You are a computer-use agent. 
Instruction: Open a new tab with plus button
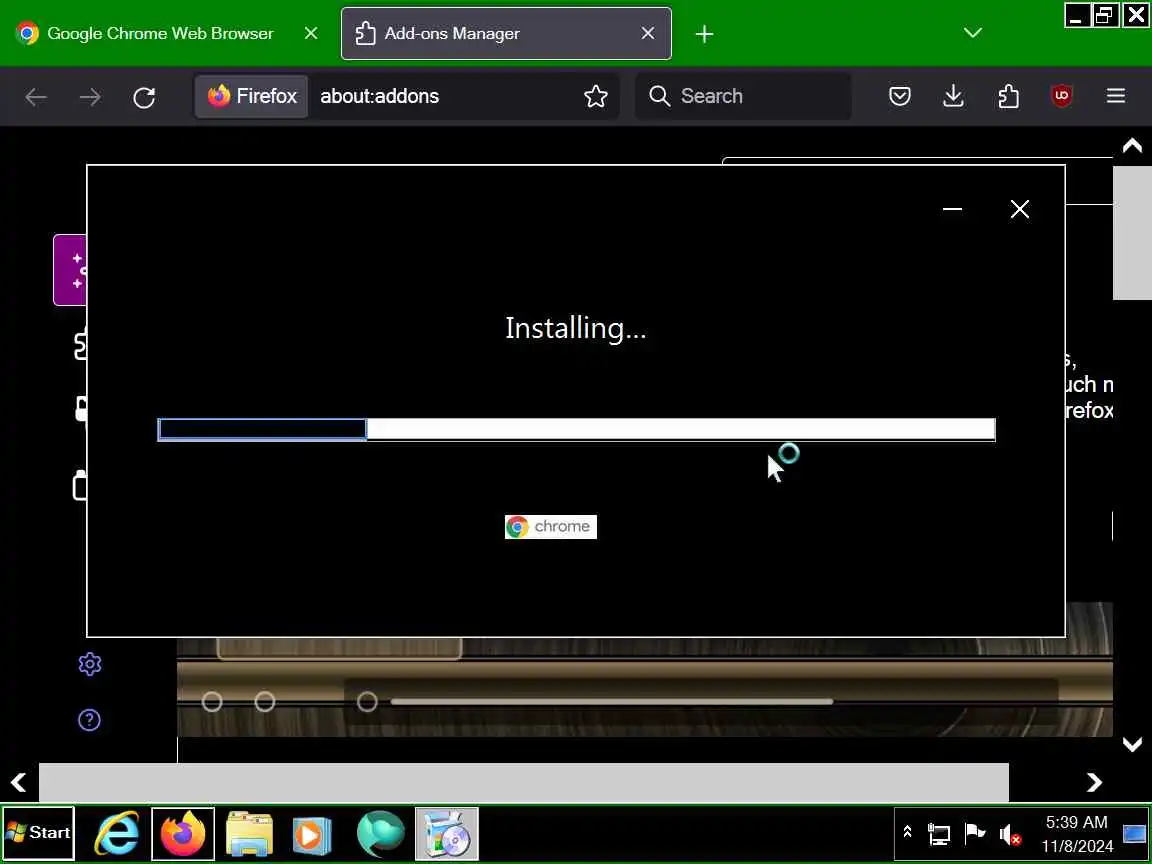click(704, 34)
